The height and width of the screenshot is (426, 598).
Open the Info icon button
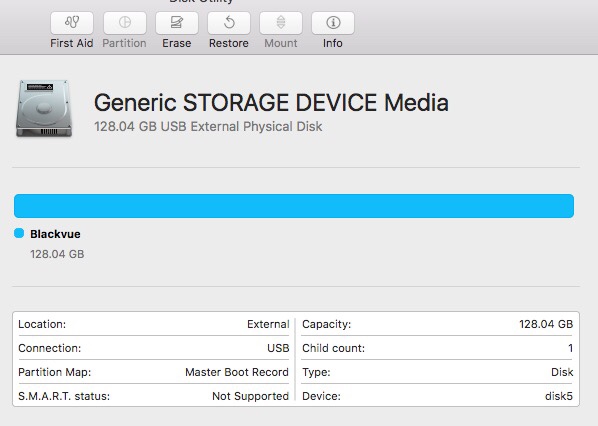[333, 23]
